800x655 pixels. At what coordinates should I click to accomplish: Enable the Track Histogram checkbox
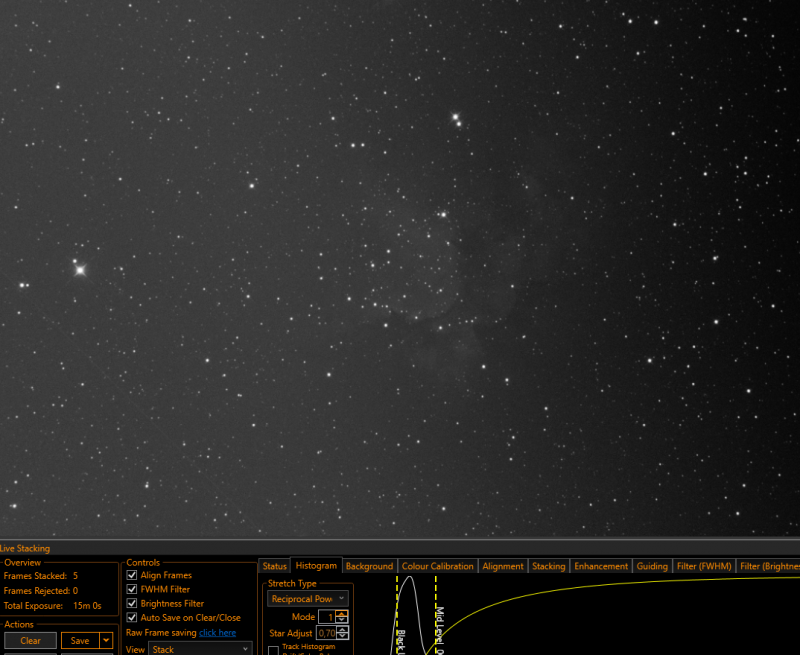[273, 651]
